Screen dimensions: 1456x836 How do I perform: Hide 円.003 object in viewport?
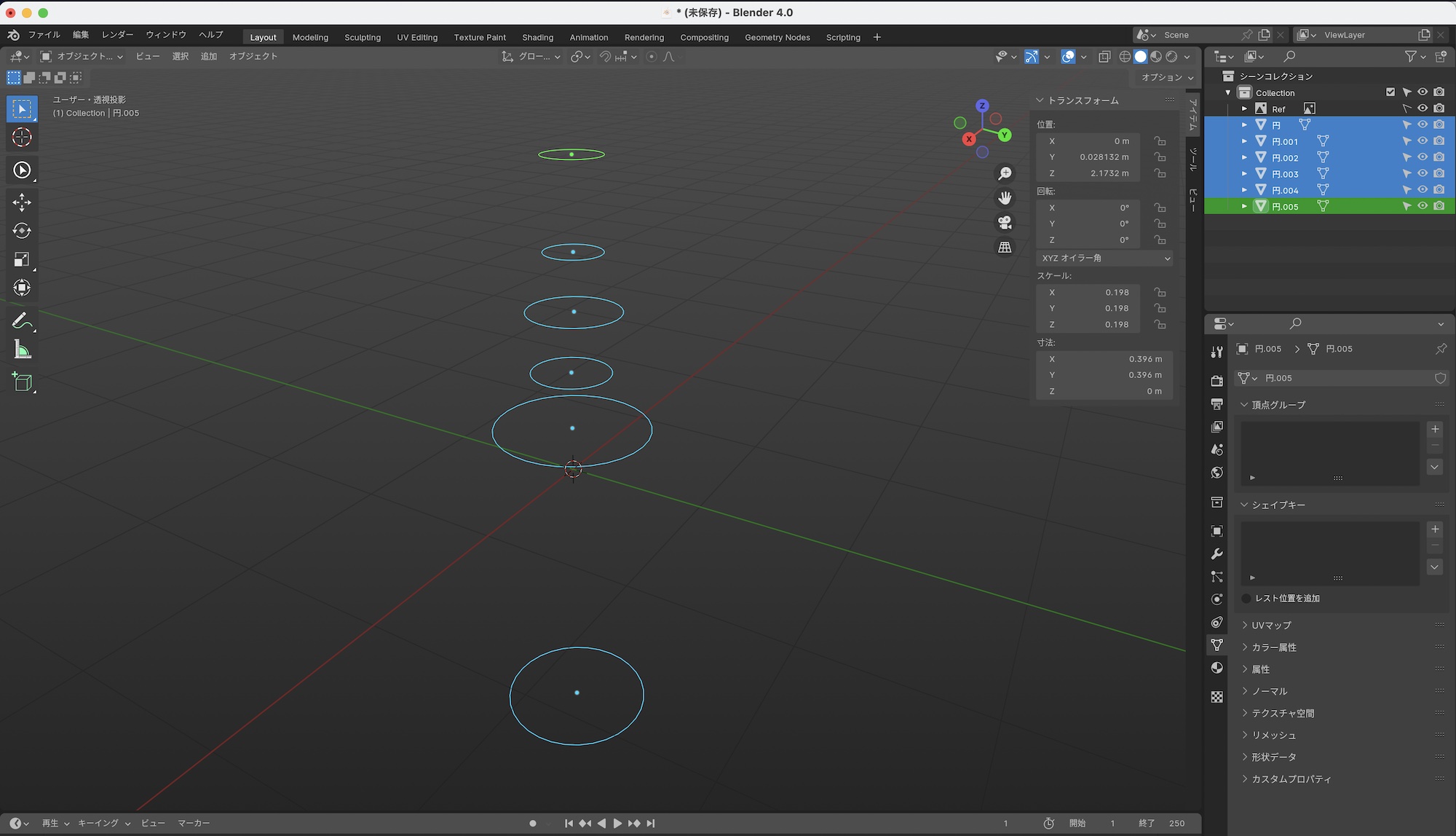[x=1423, y=174]
